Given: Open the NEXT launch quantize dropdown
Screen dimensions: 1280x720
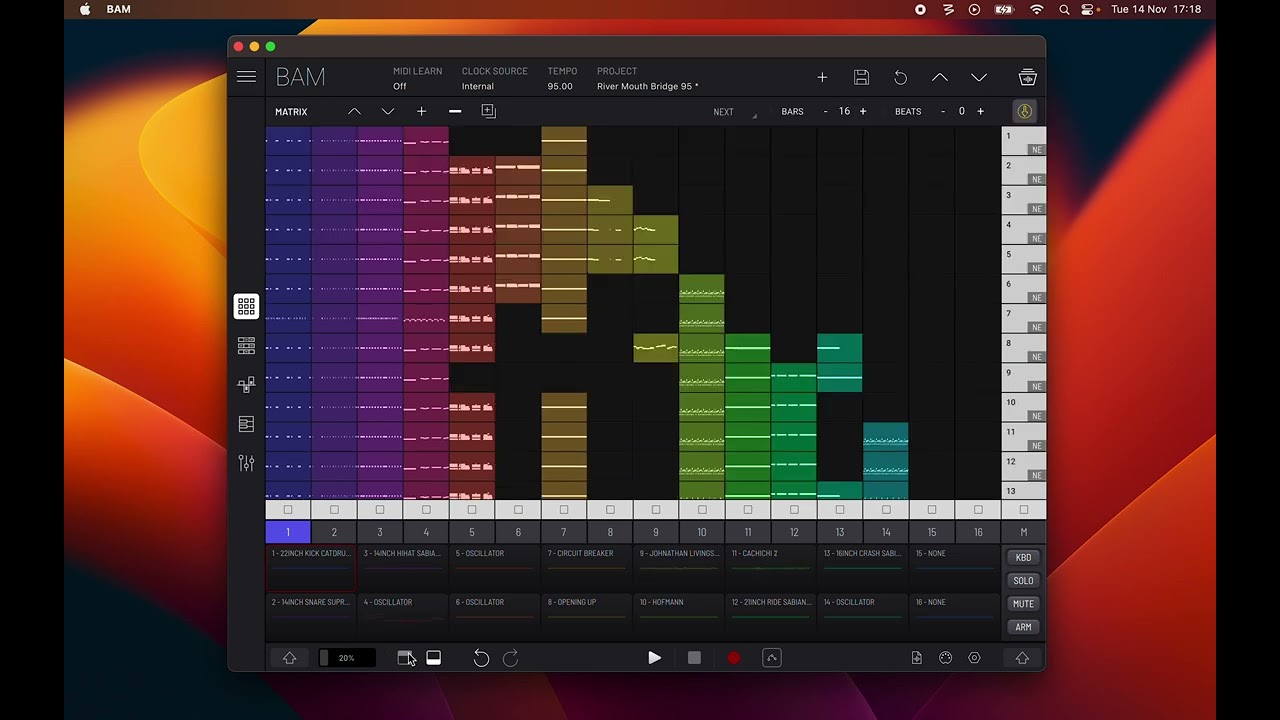Looking at the screenshot, I should (x=735, y=112).
